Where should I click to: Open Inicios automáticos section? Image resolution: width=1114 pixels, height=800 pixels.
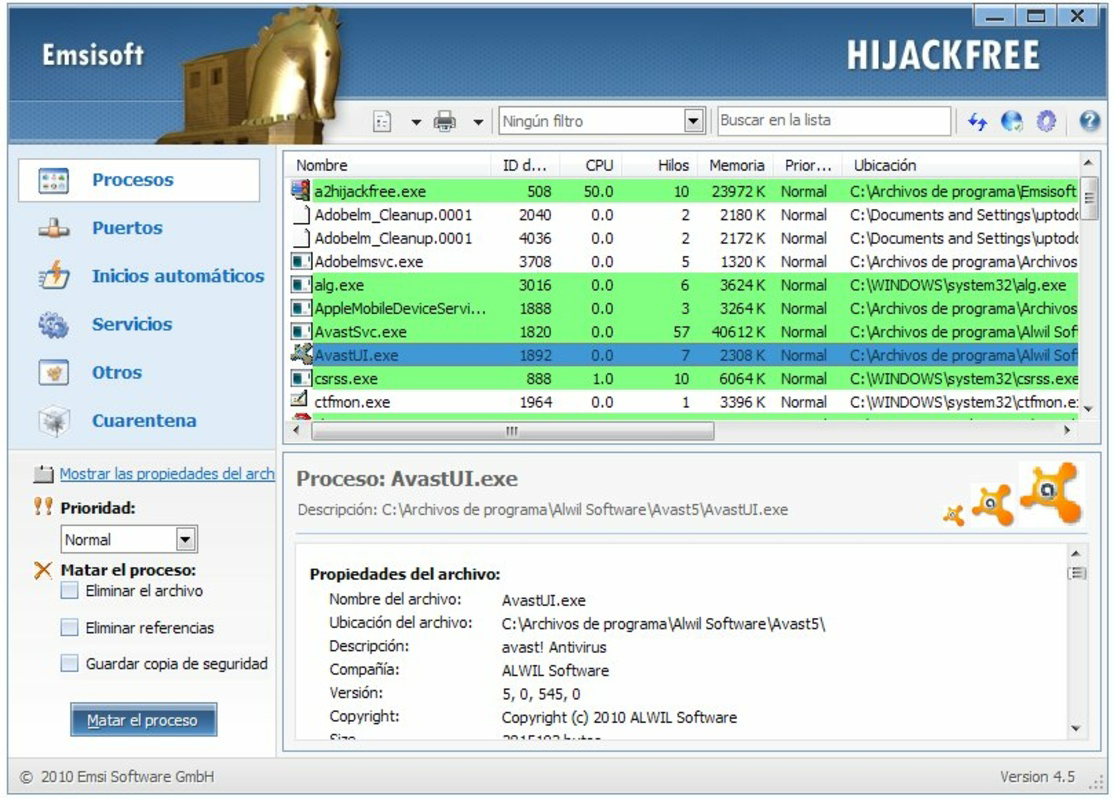point(178,276)
